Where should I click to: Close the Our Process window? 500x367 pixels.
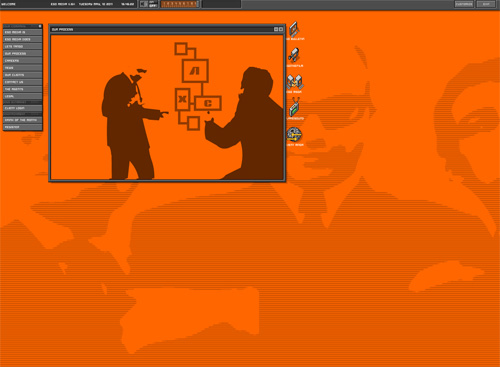[281, 29]
